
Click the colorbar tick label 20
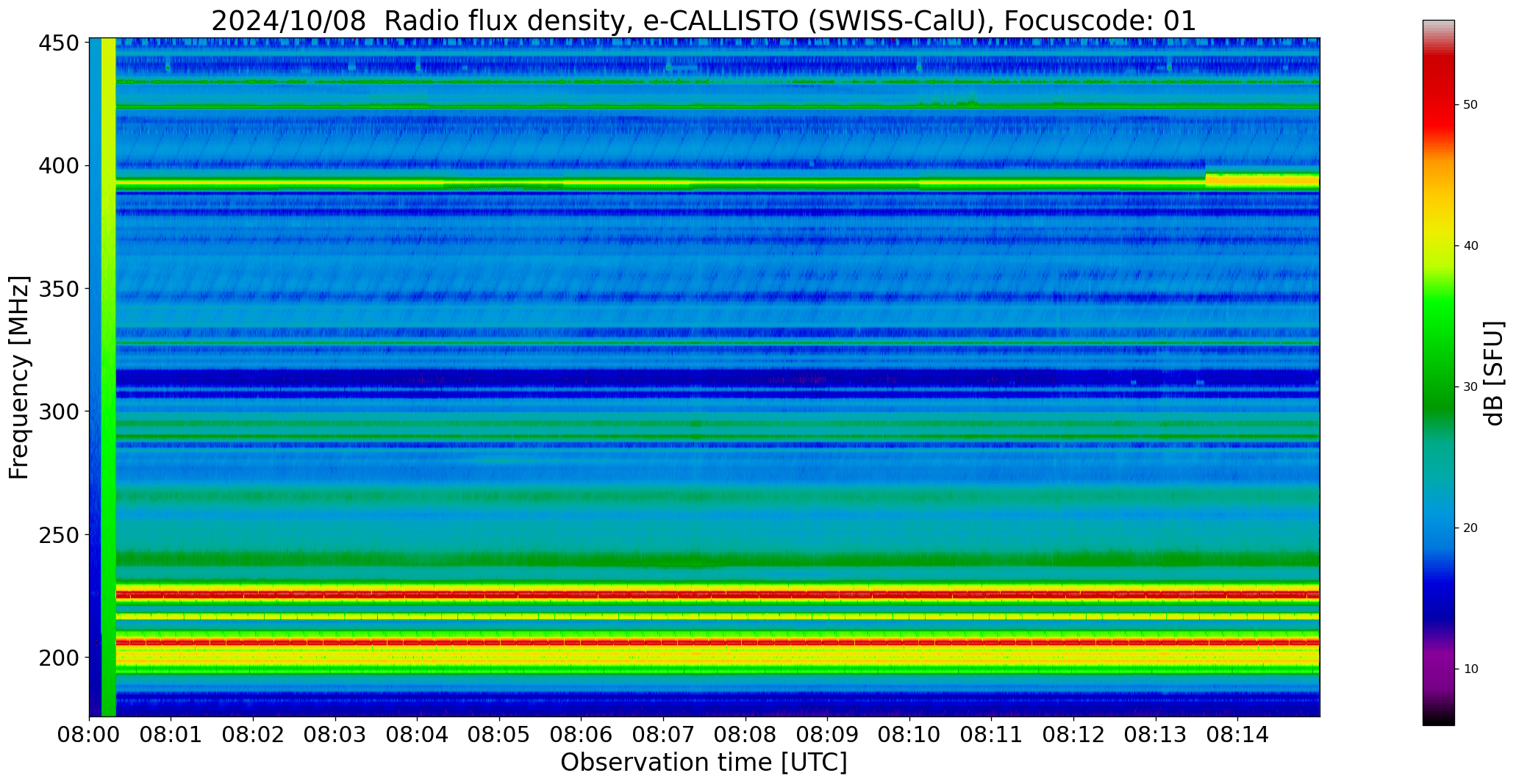(1470, 528)
